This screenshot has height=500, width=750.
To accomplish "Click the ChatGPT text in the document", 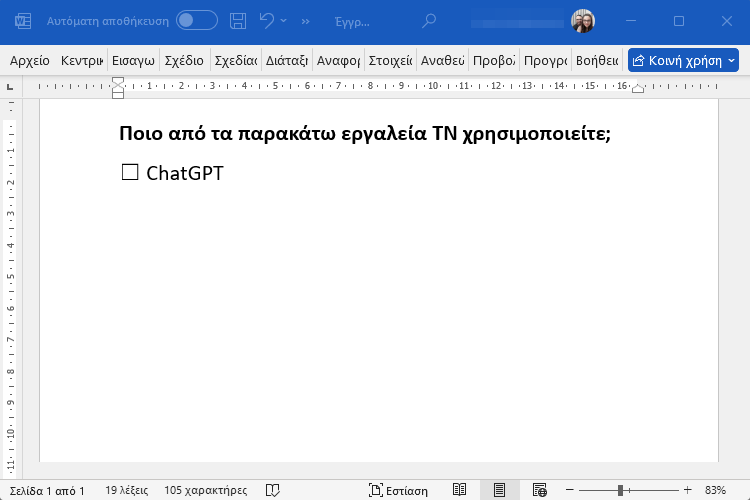I will point(185,173).
